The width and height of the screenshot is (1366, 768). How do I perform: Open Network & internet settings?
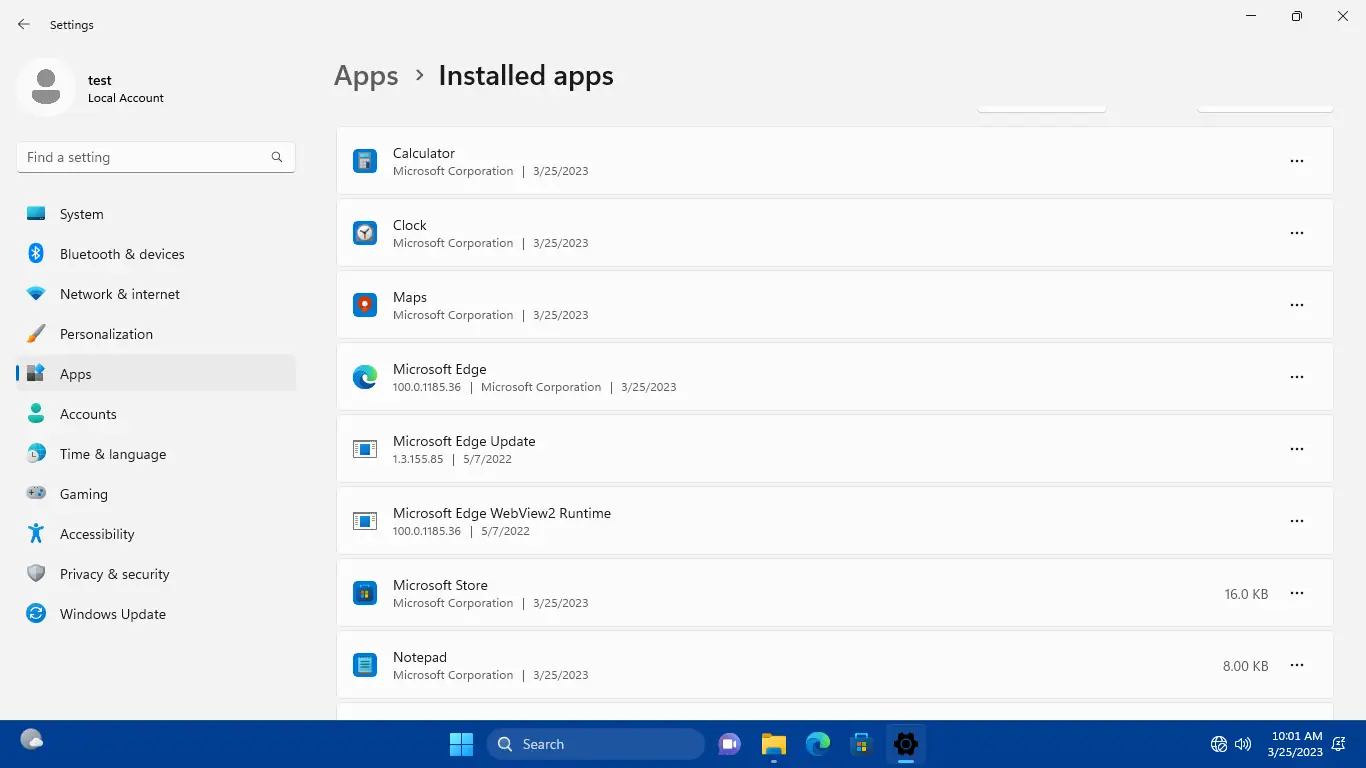[156, 294]
